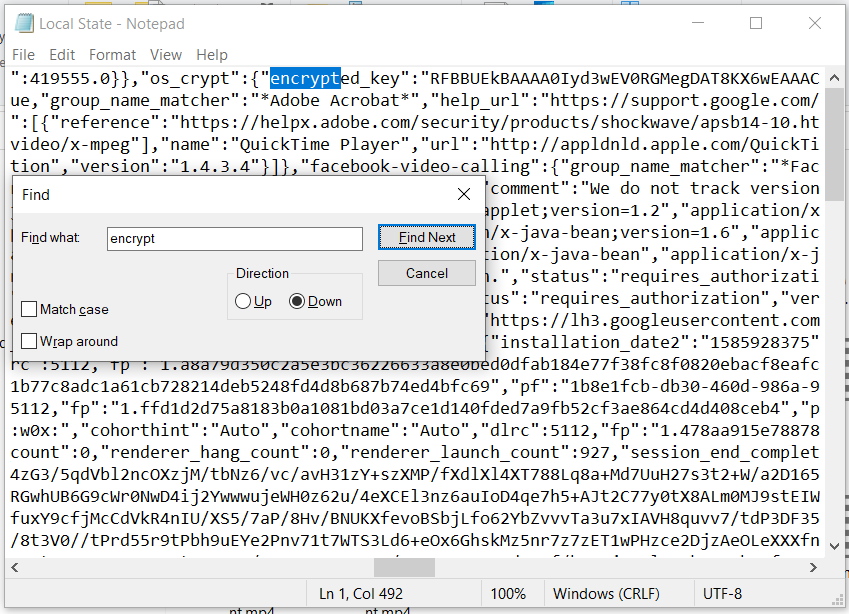
Task: Click the UTF-8 encoding indicator
Action: click(x=722, y=593)
